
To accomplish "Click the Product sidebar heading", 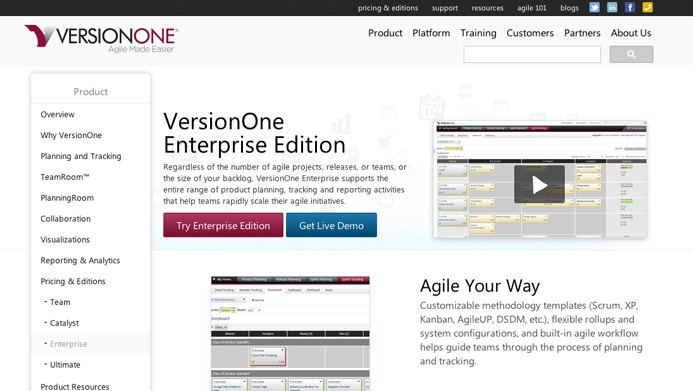I will tap(91, 91).
